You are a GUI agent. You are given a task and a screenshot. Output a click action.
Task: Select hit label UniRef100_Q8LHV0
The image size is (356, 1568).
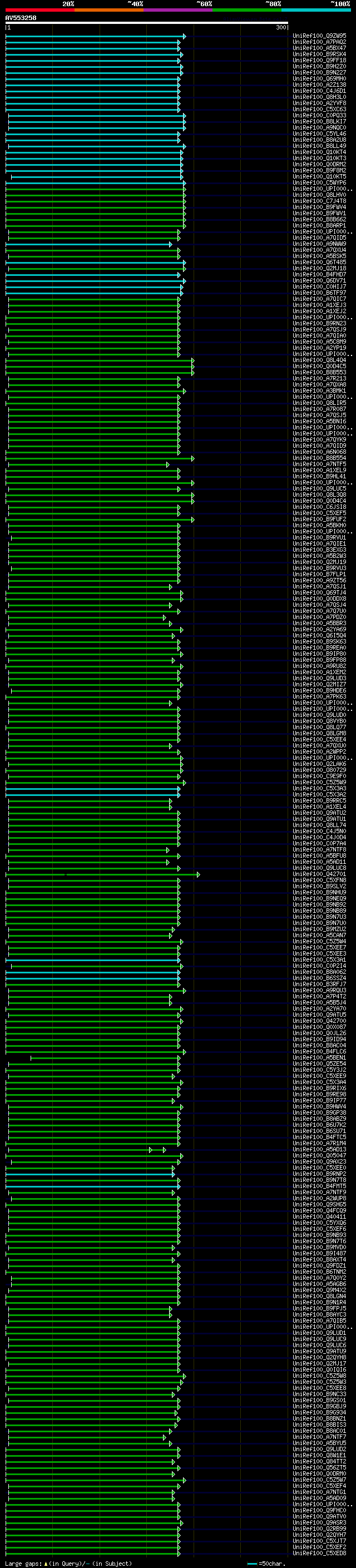[319, 195]
